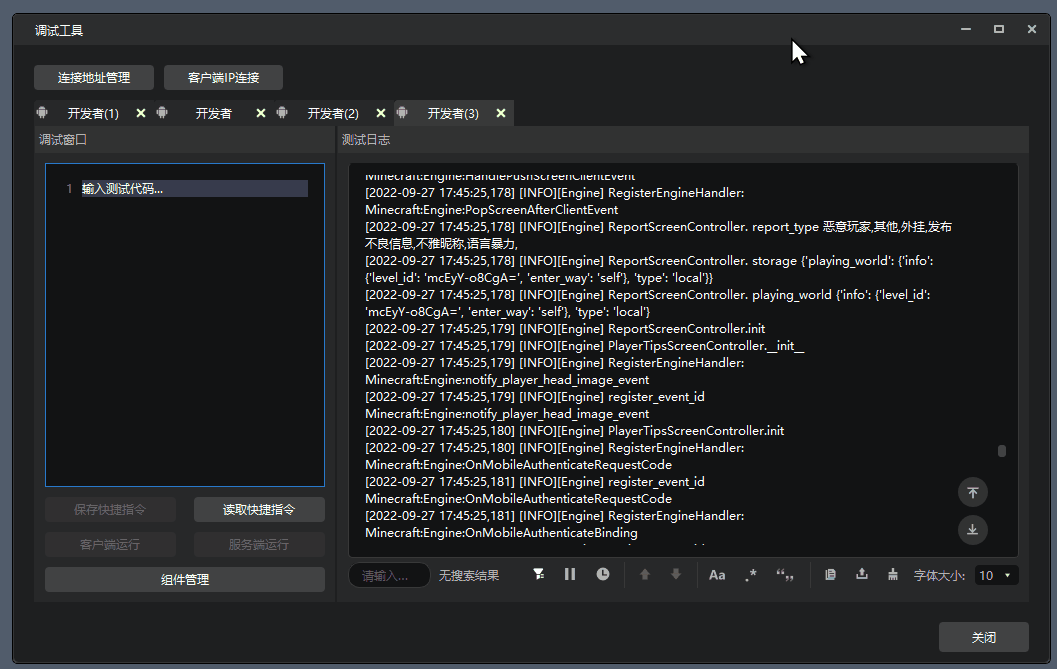Click the export log icon

point(862,575)
